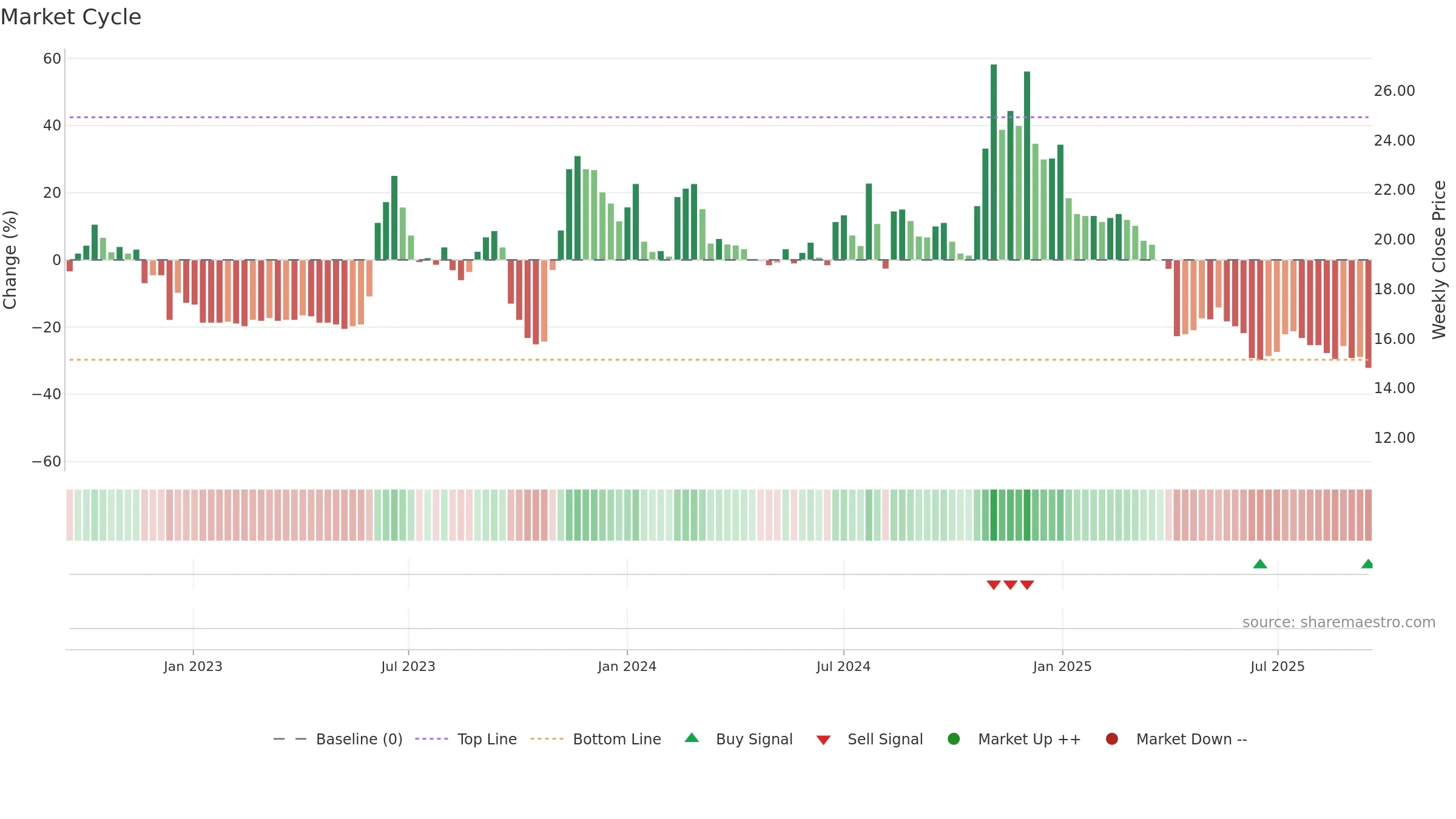The height and width of the screenshot is (819, 1456).
Task: Click the Jan 2025 x-axis label
Action: [1062, 667]
